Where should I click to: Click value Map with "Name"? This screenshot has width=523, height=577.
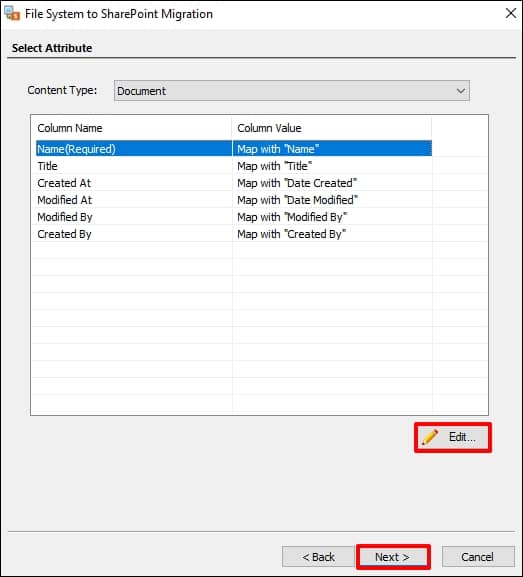click(x=278, y=149)
